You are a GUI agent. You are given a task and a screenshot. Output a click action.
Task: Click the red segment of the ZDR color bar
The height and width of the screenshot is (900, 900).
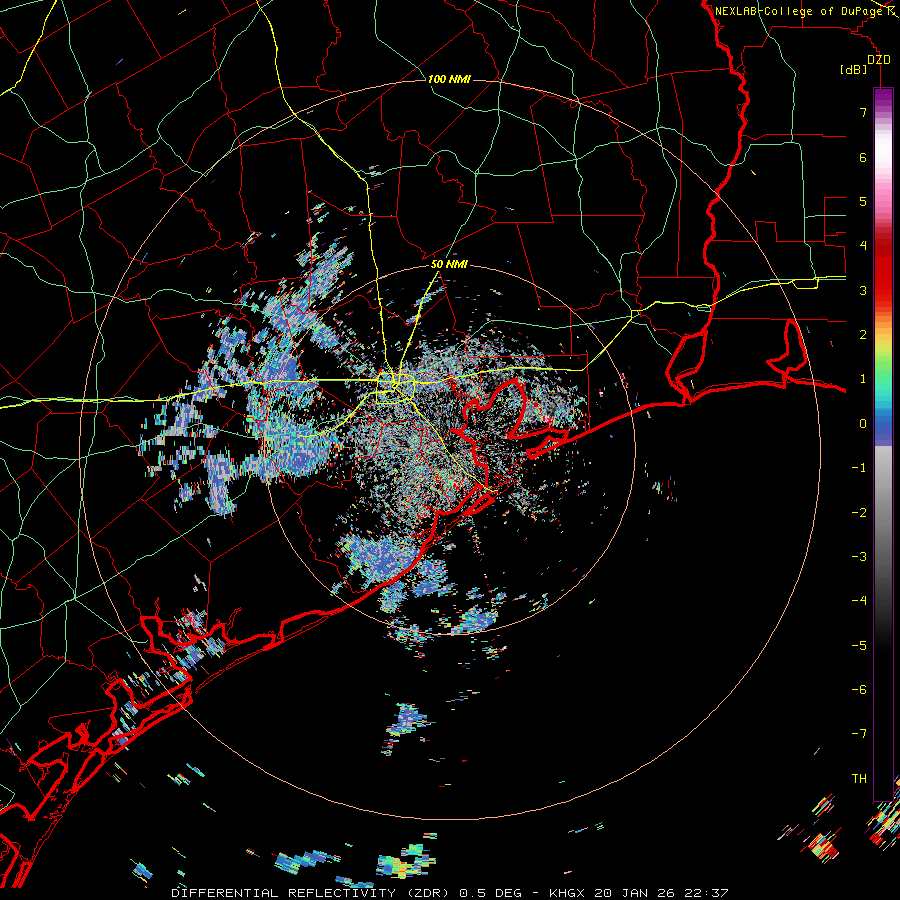coord(883,270)
